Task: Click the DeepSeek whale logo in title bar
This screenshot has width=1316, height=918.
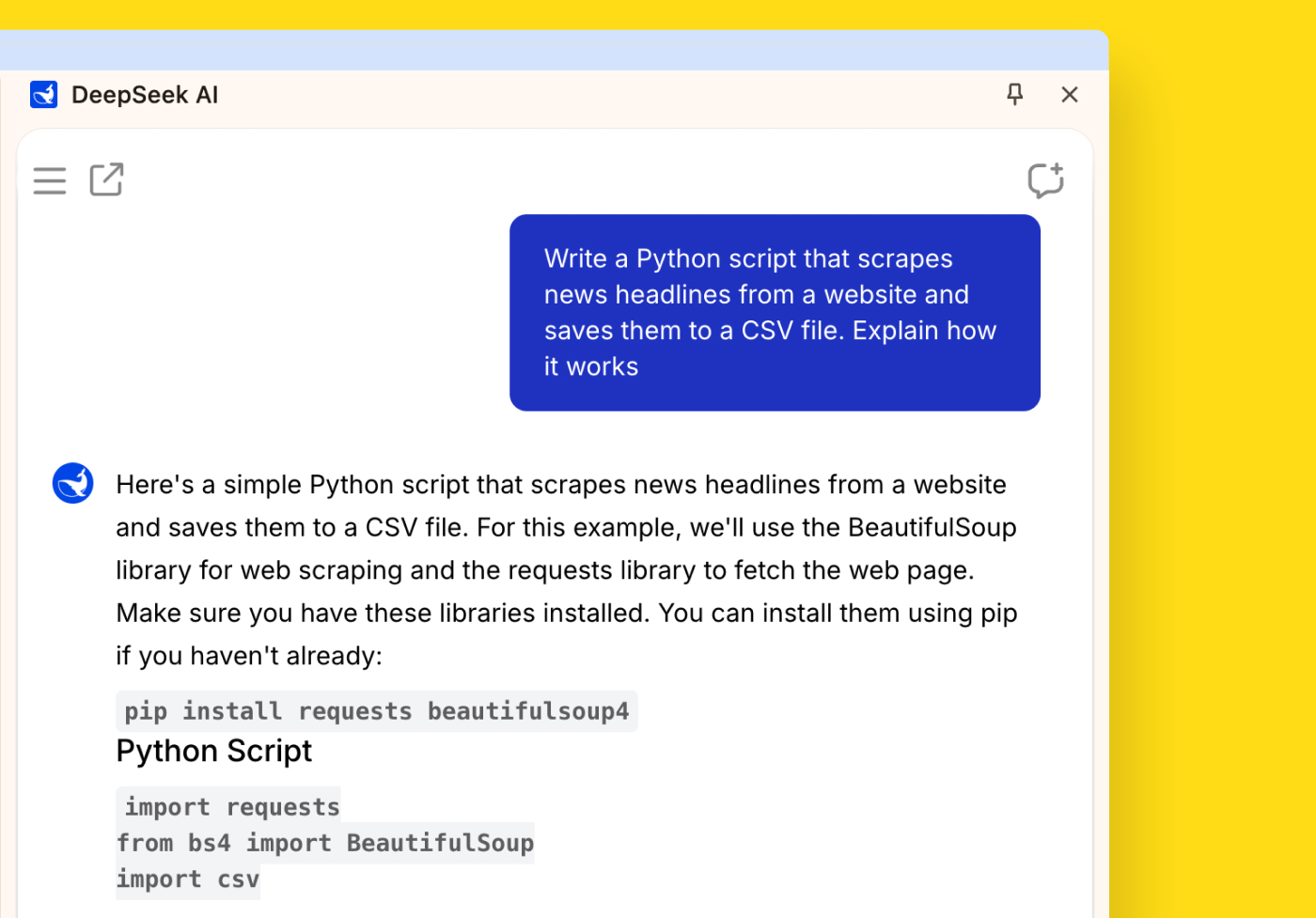Action: 44,95
